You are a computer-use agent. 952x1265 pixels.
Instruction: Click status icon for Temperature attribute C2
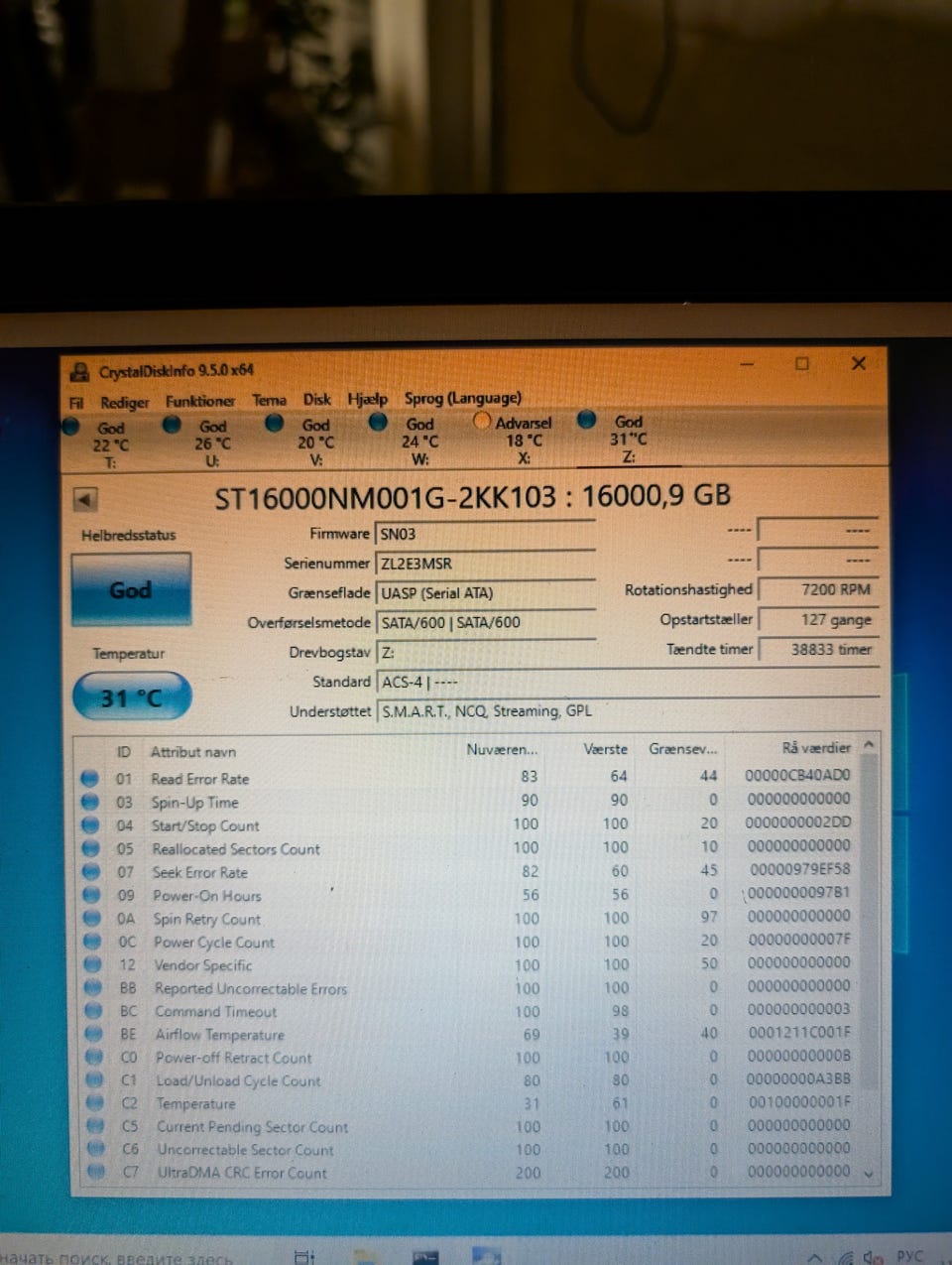[x=95, y=1103]
